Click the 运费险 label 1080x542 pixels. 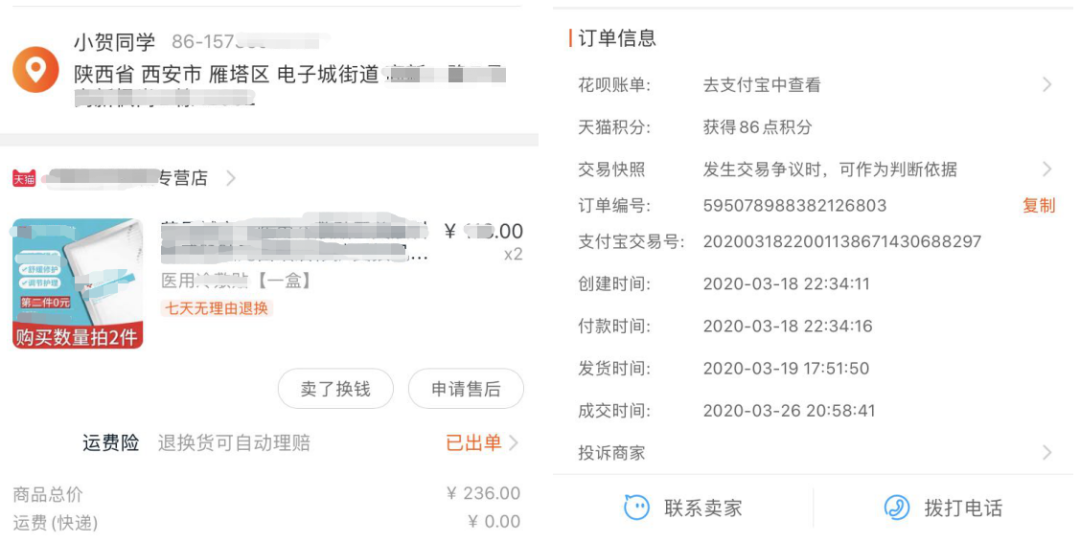click(x=111, y=443)
